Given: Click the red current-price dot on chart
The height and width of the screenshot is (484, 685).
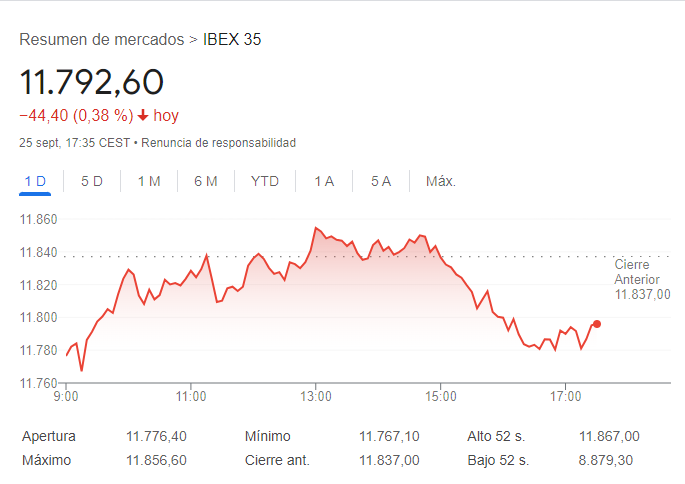Looking at the screenshot, I should click(x=597, y=324).
